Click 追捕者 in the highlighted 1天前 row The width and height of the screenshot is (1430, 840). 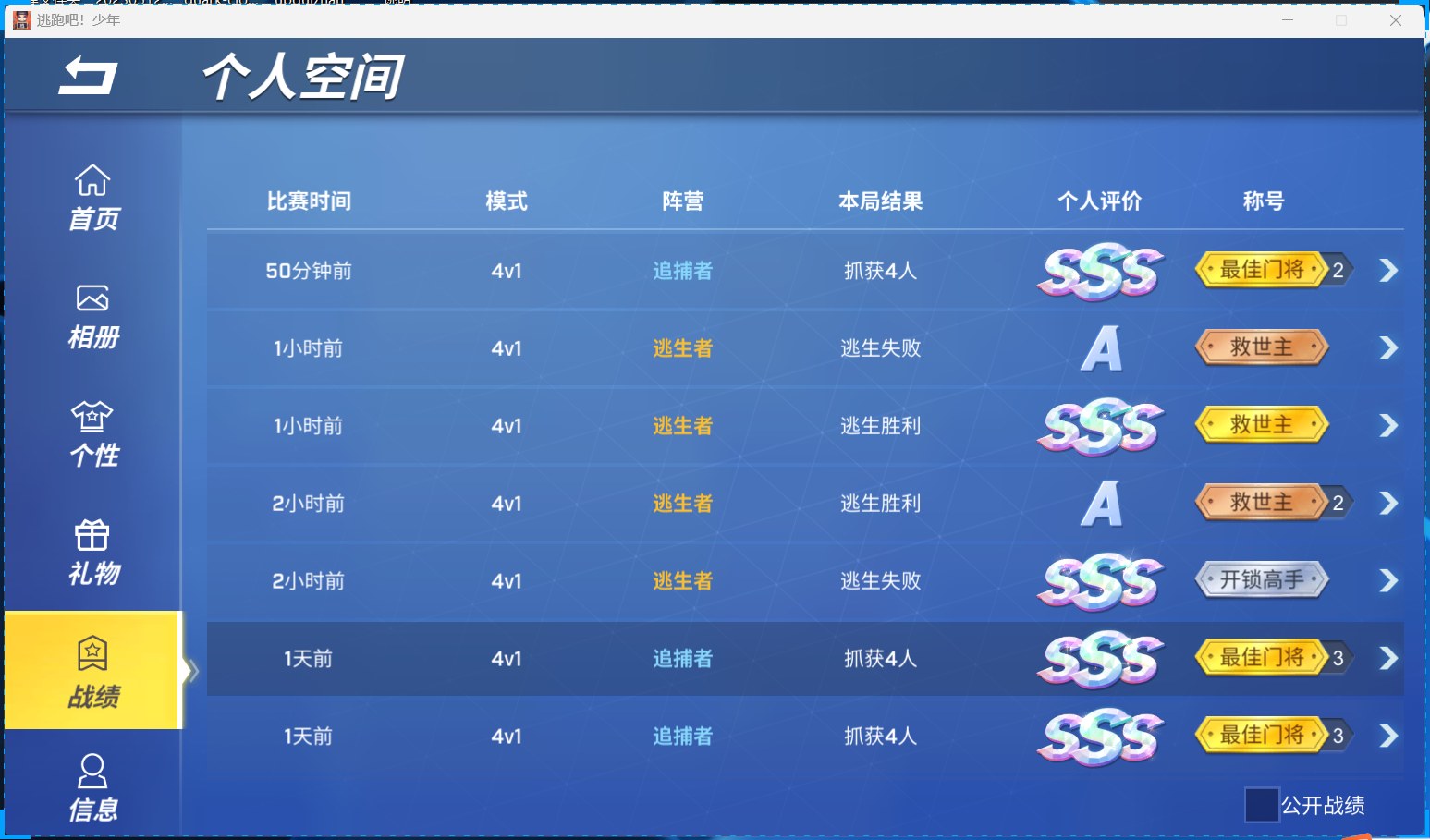(x=683, y=659)
